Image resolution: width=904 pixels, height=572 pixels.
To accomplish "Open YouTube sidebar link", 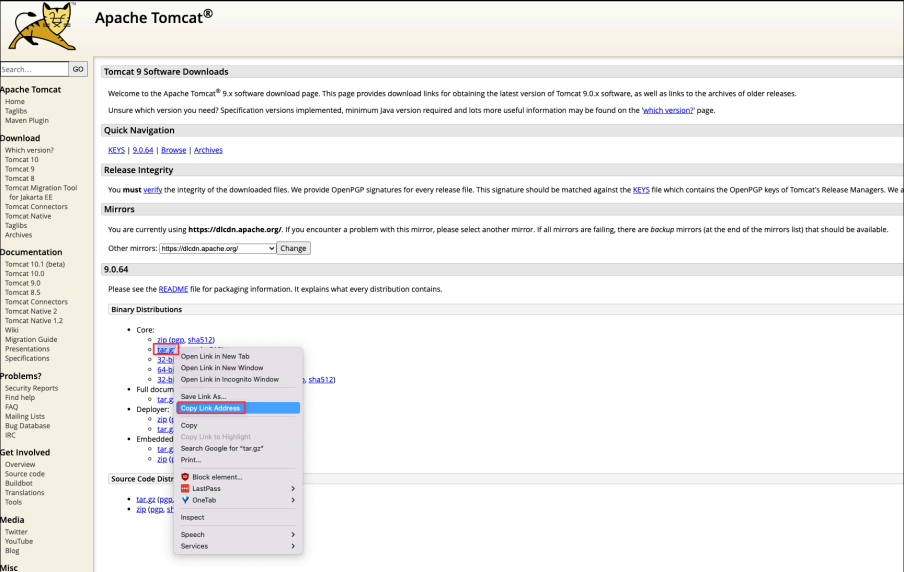I will click(19, 541).
